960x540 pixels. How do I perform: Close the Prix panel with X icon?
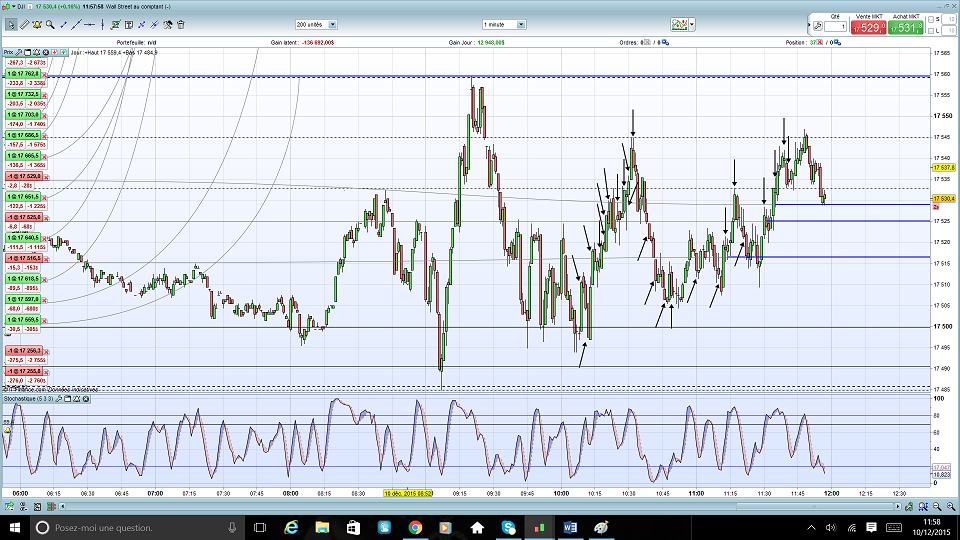pos(45,53)
